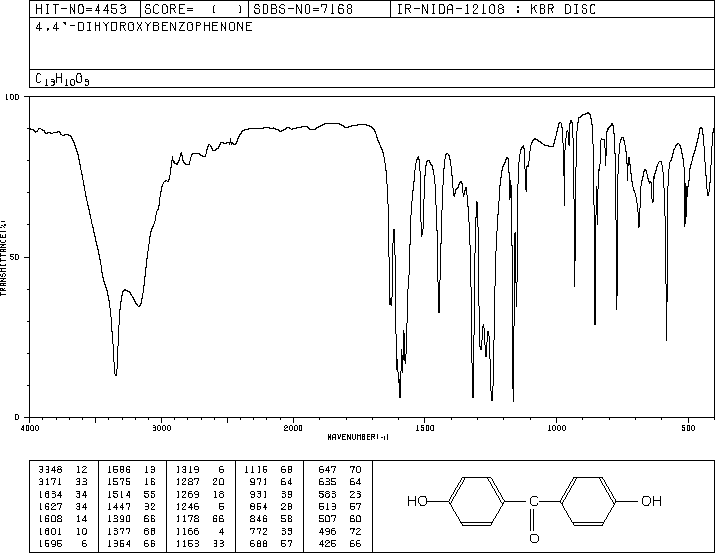The height and width of the screenshot is (553, 715).
Task: Click the TRANSMITTANCE(%) axis title
Action: (3, 258)
